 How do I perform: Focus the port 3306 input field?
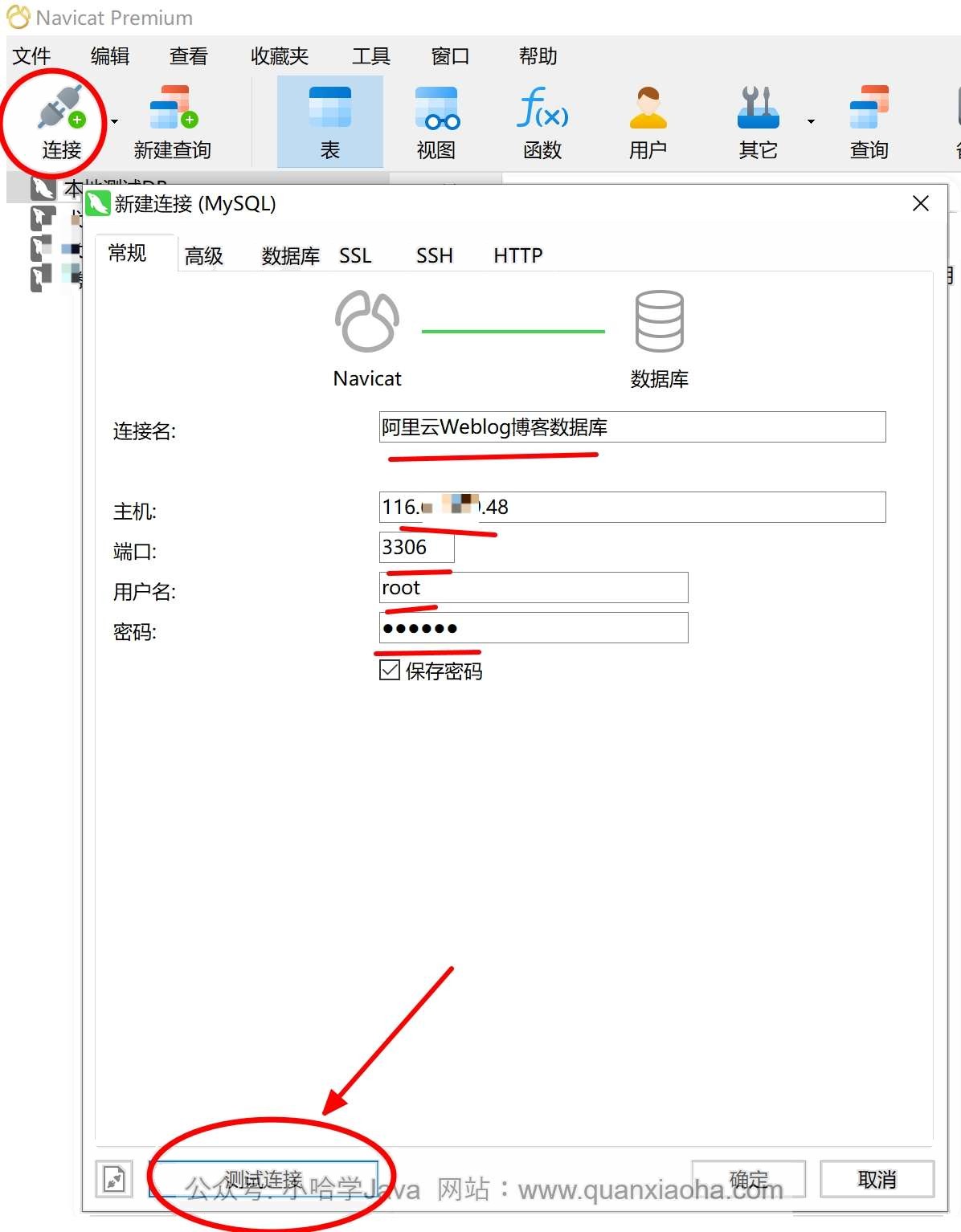[417, 547]
